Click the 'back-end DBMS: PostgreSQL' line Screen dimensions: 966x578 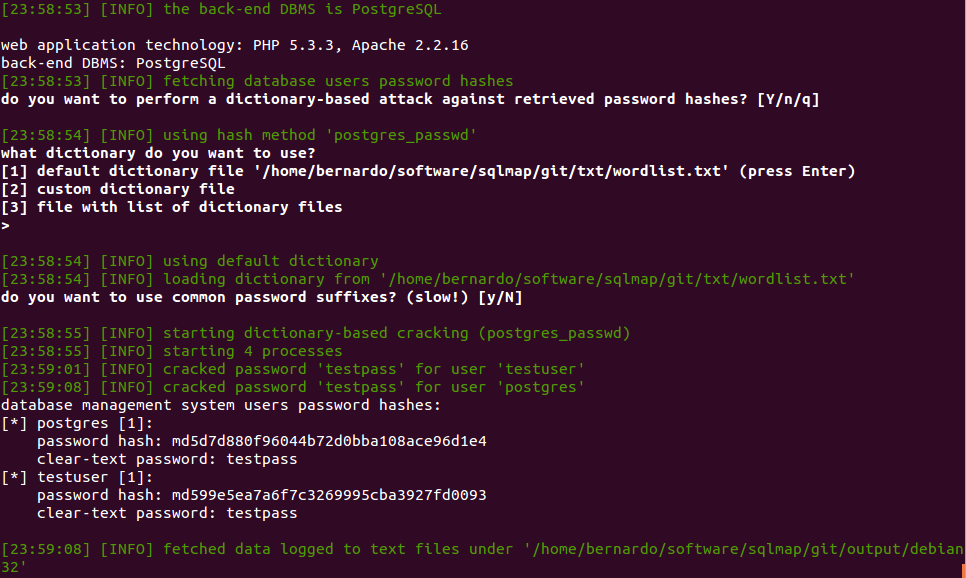pyautogui.click(x=113, y=63)
